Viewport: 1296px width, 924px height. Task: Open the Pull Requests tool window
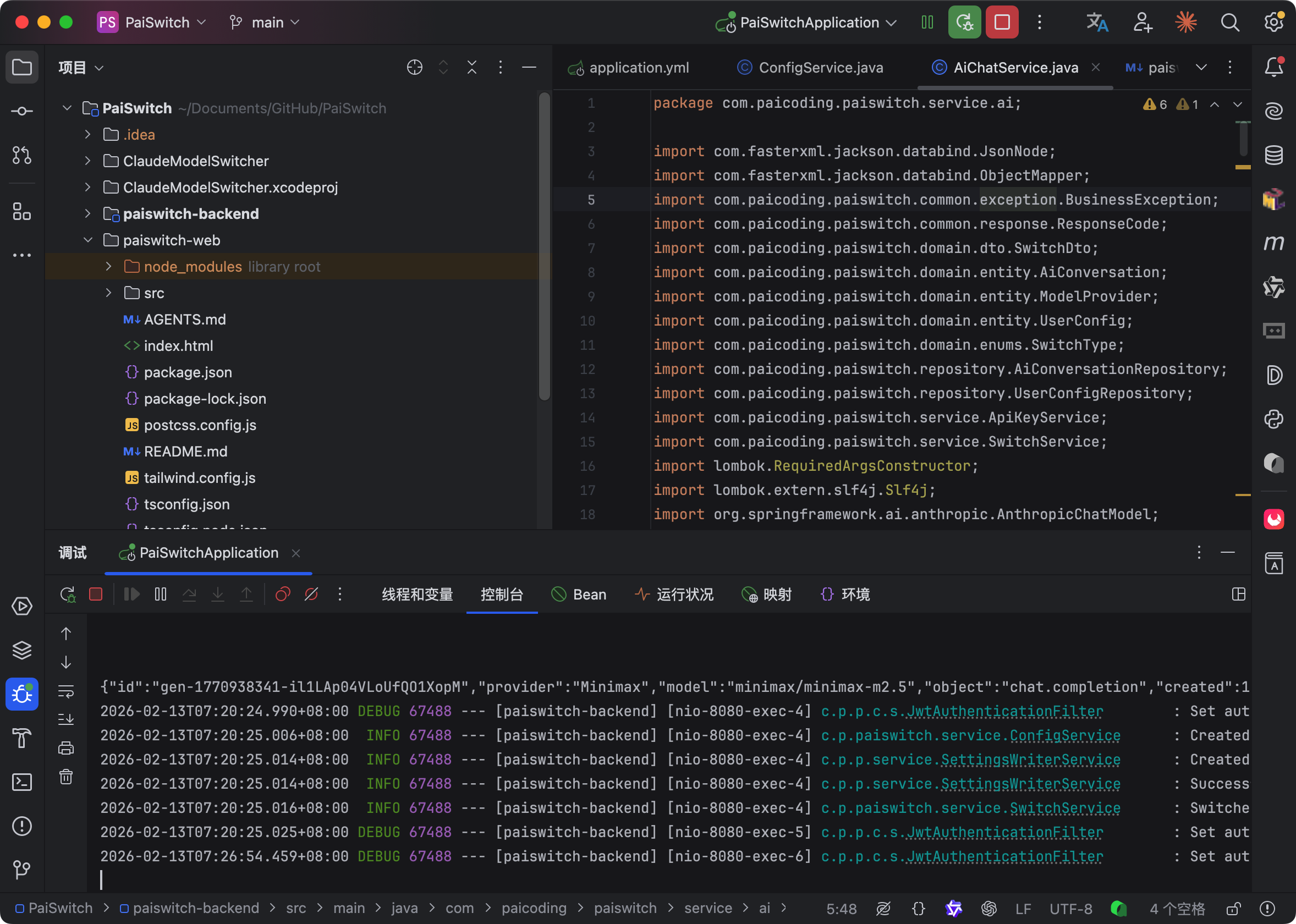point(21,155)
